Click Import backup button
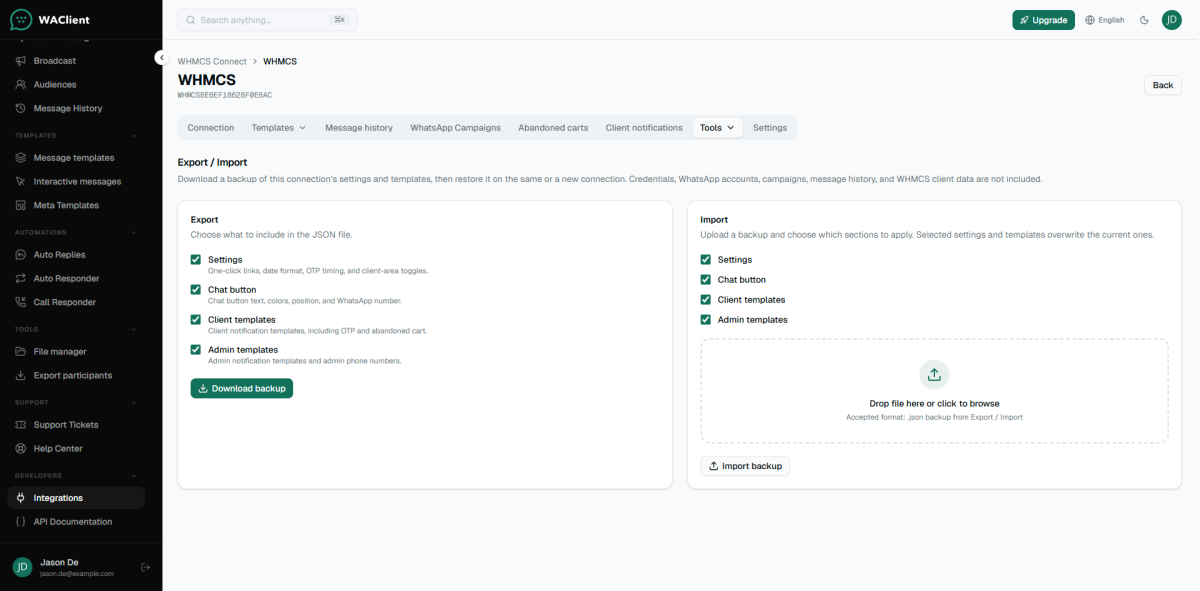The width and height of the screenshot is (1200, 591). [745, 466]
